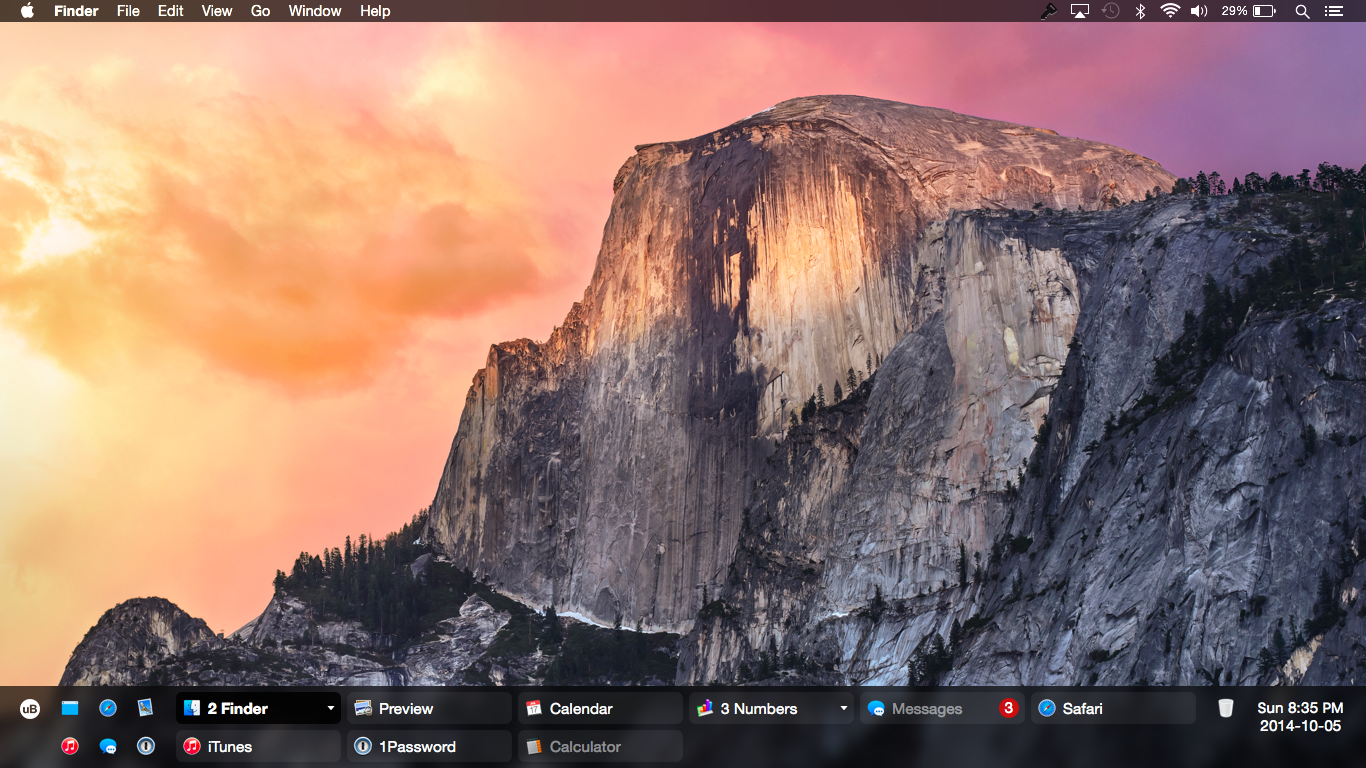
Task: Expand the 2 Finder windows dropdown arrow
Action: (x=330, y=709)
